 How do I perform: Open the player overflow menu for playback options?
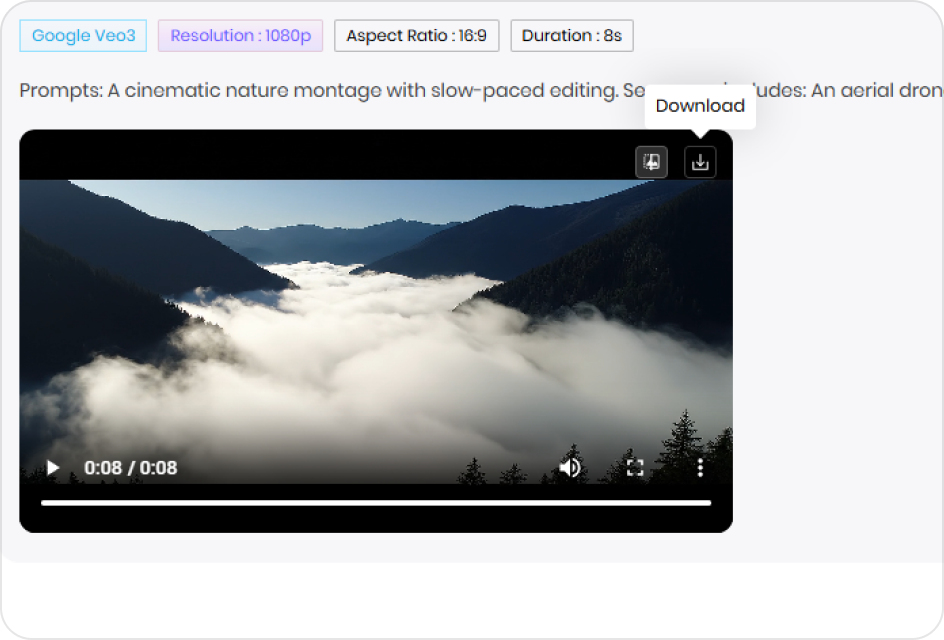[x=700, y=467]
